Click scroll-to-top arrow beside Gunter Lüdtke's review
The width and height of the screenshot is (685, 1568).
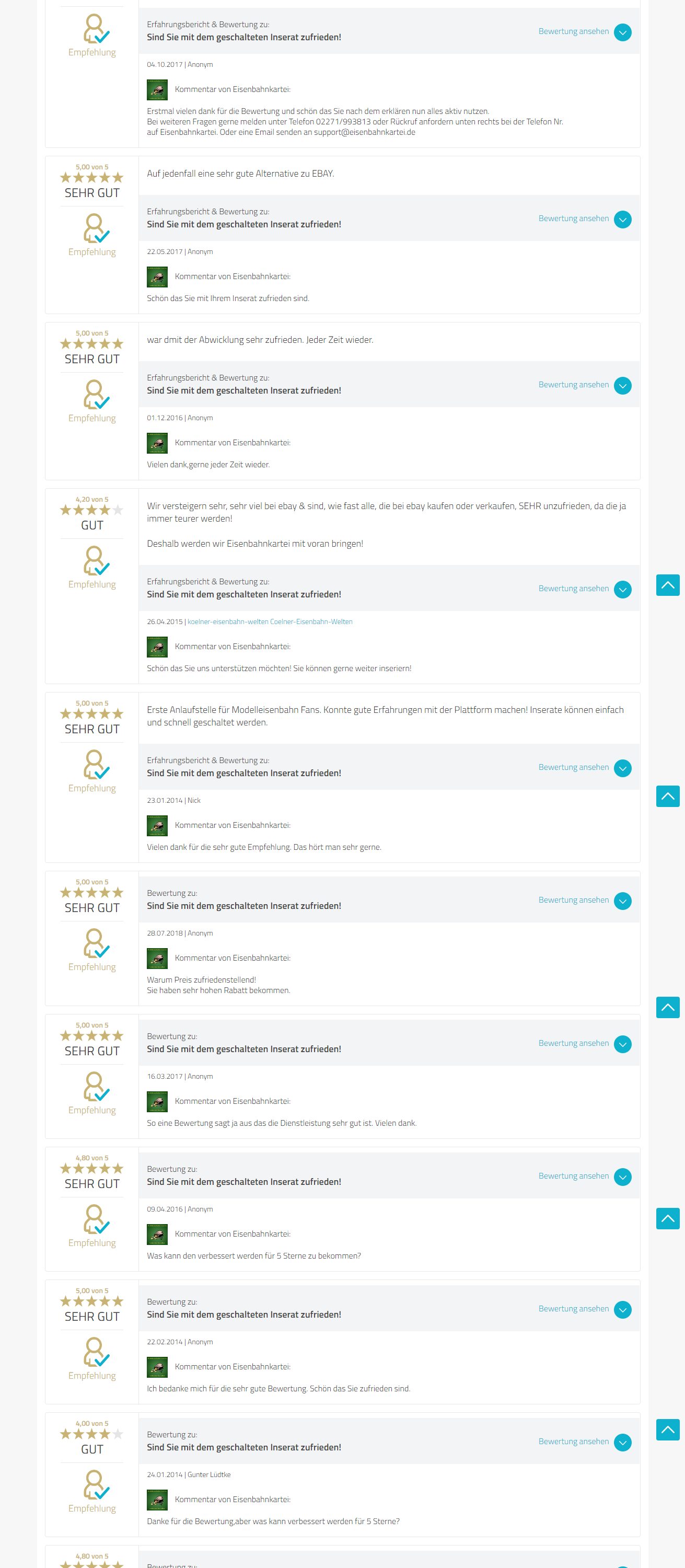[x=667, y=1429]
